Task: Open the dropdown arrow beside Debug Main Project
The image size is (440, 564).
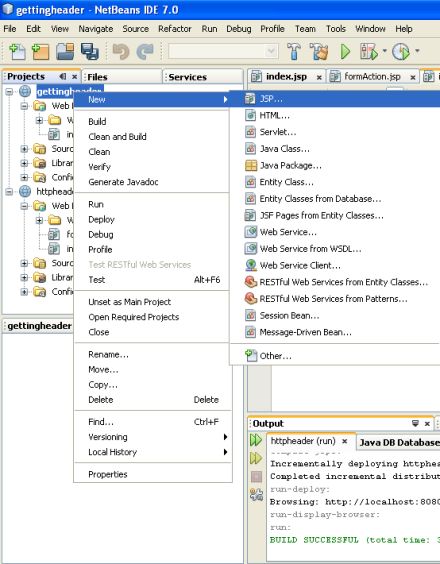Action: (x=384, y=51)
